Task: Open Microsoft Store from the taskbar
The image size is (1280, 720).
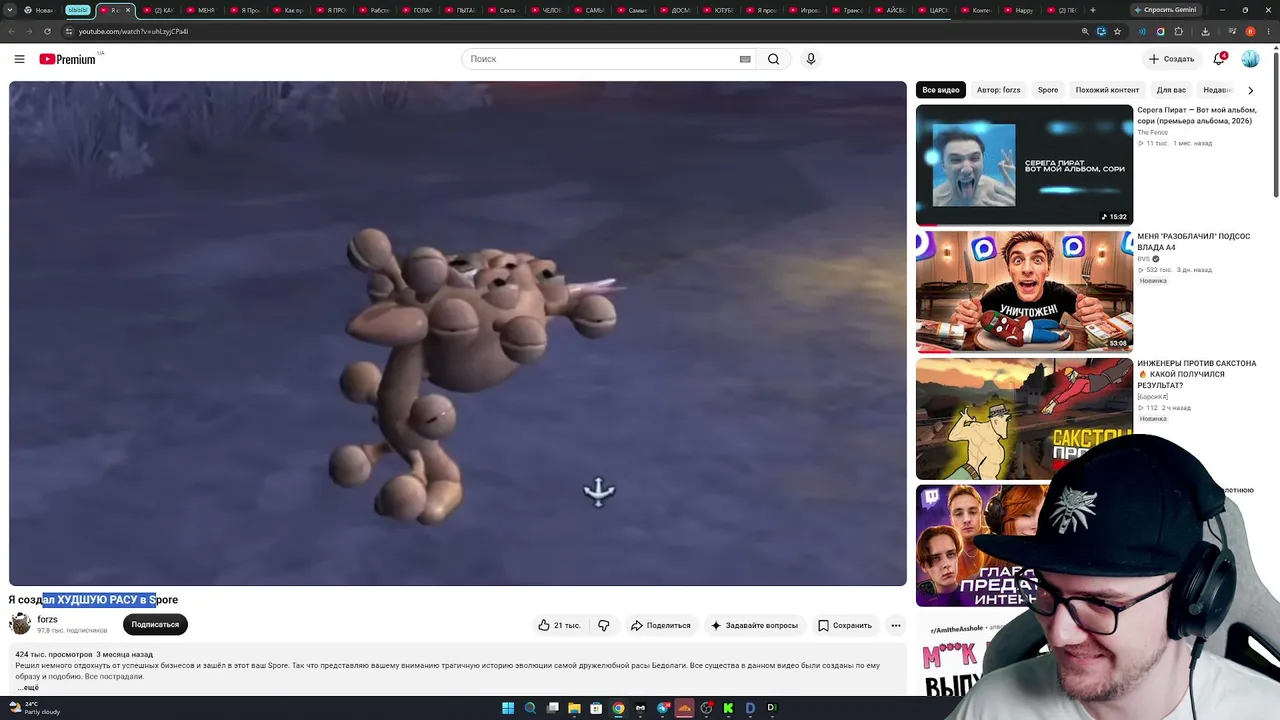Action: pos(596,708)
